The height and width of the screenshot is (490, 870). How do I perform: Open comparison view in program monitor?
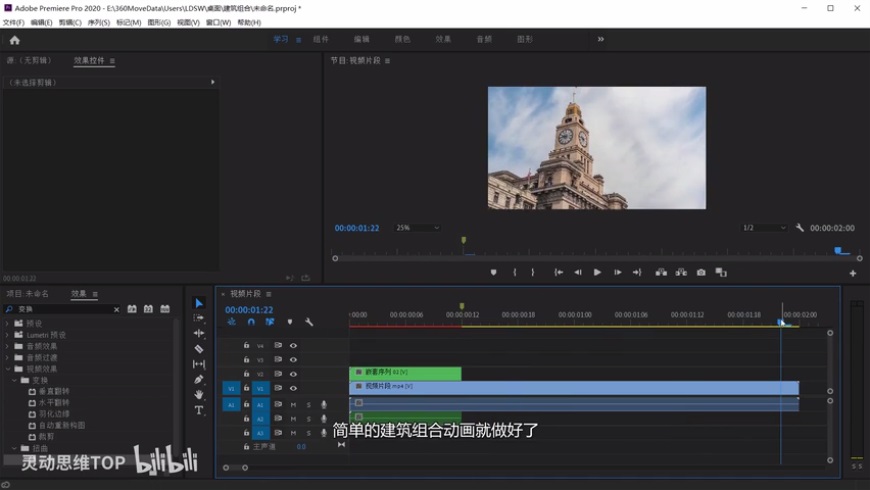coord(721,272)
